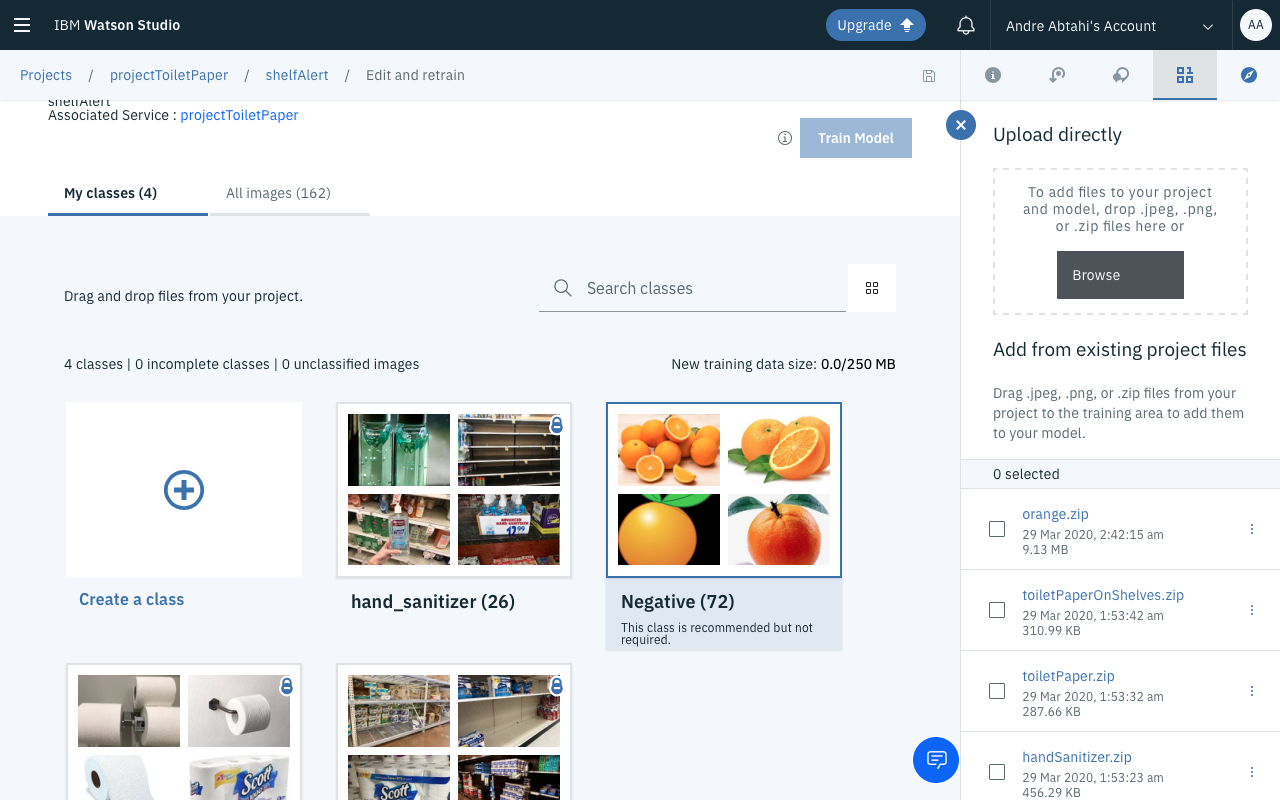Close the upload side panel
1280x800 pixels.
coord(961,125)
